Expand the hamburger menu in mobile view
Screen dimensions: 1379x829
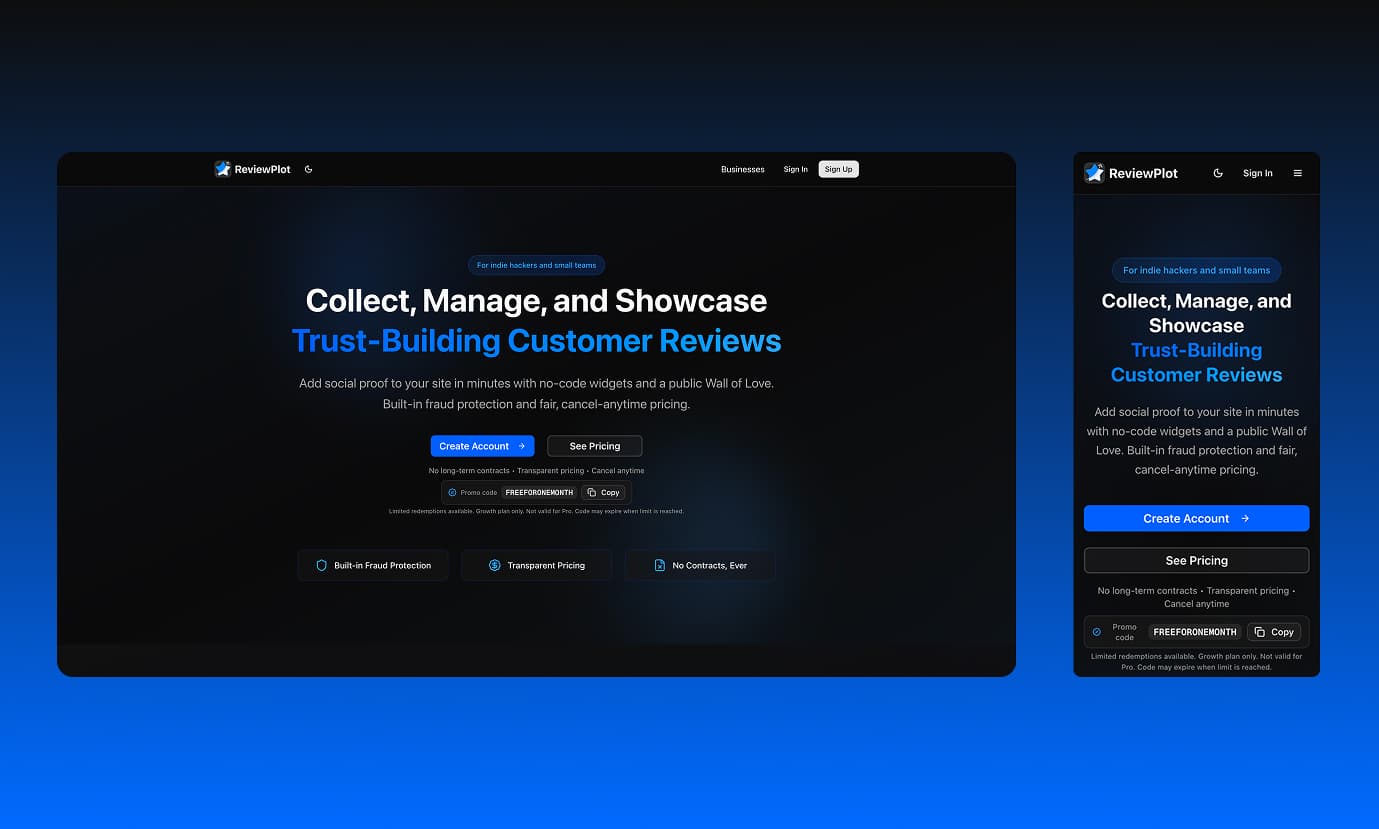[x=1298, y=173]
